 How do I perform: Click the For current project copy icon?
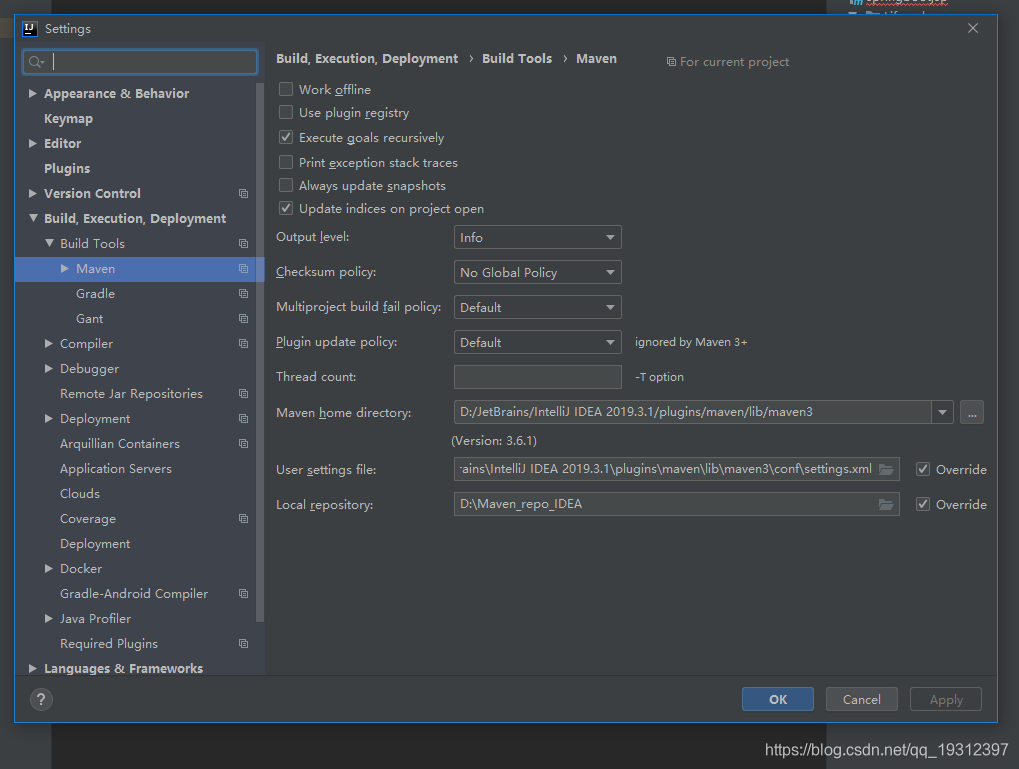[671, 62]
